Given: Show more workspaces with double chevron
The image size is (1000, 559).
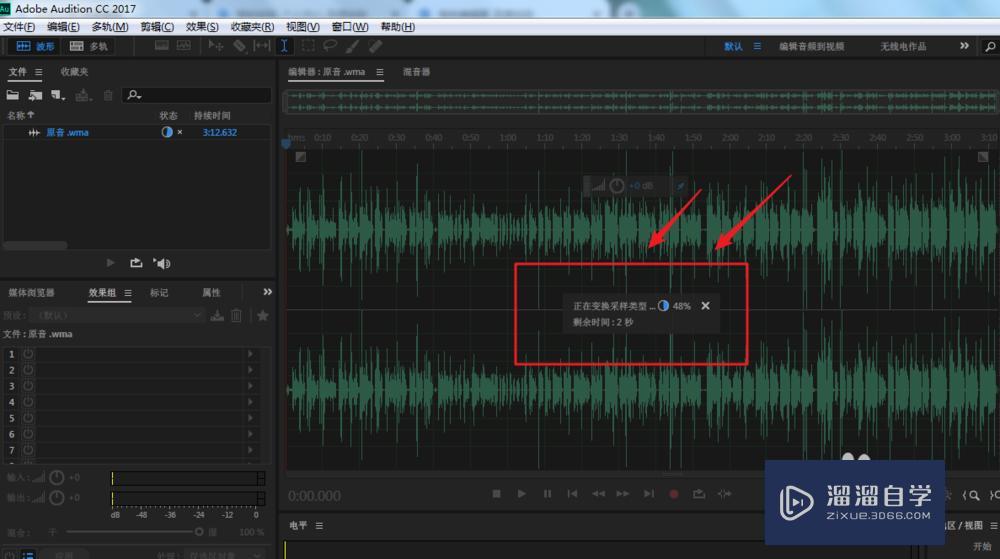Looking at the screenshot, I should [x=964, y=46].
